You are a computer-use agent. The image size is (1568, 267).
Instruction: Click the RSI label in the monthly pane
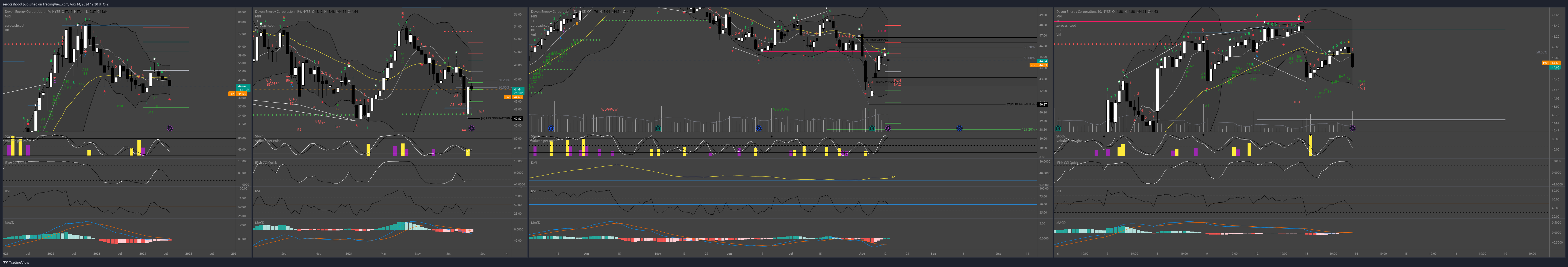click(7, 191)
